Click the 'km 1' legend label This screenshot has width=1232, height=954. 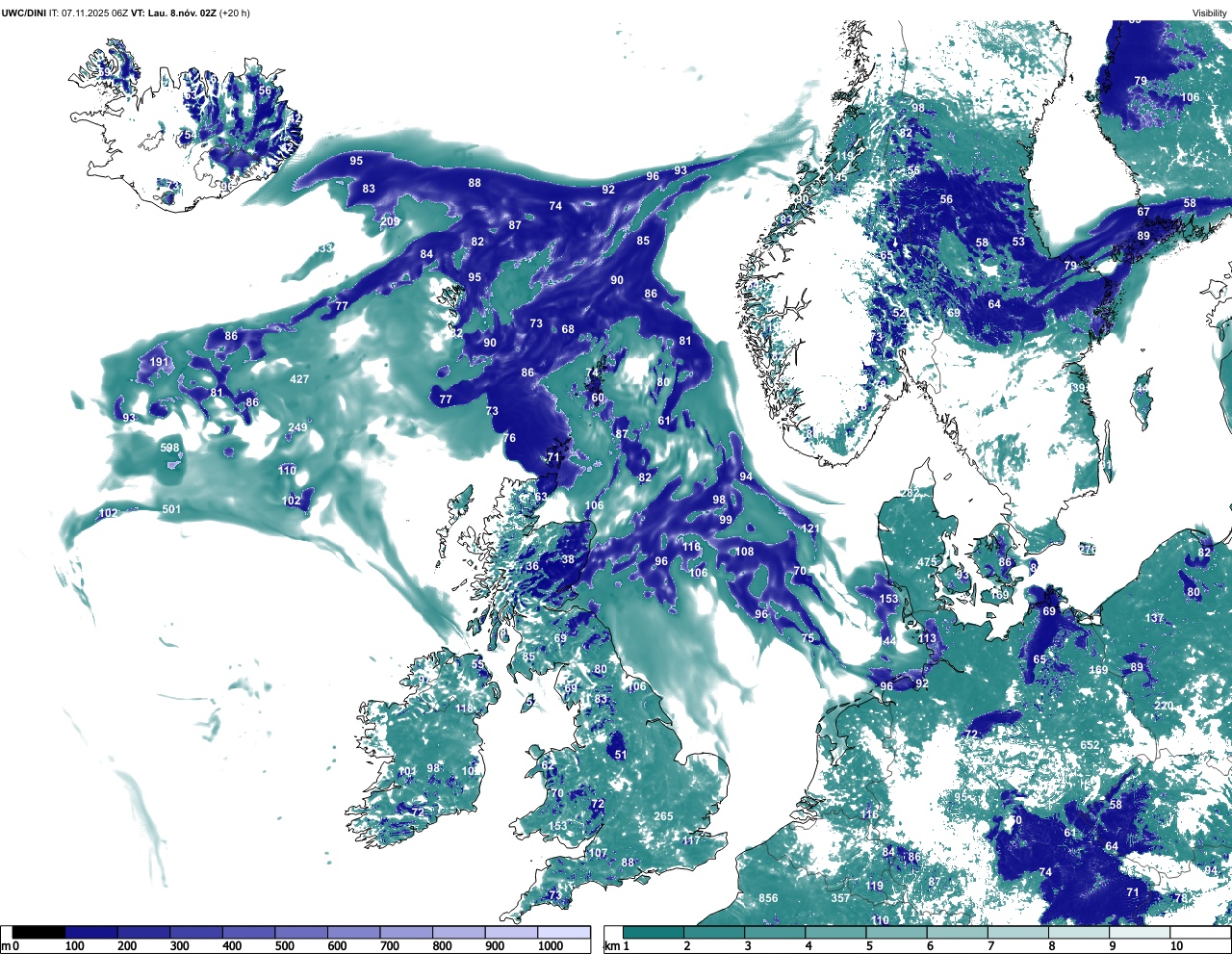tap(616, 946)
